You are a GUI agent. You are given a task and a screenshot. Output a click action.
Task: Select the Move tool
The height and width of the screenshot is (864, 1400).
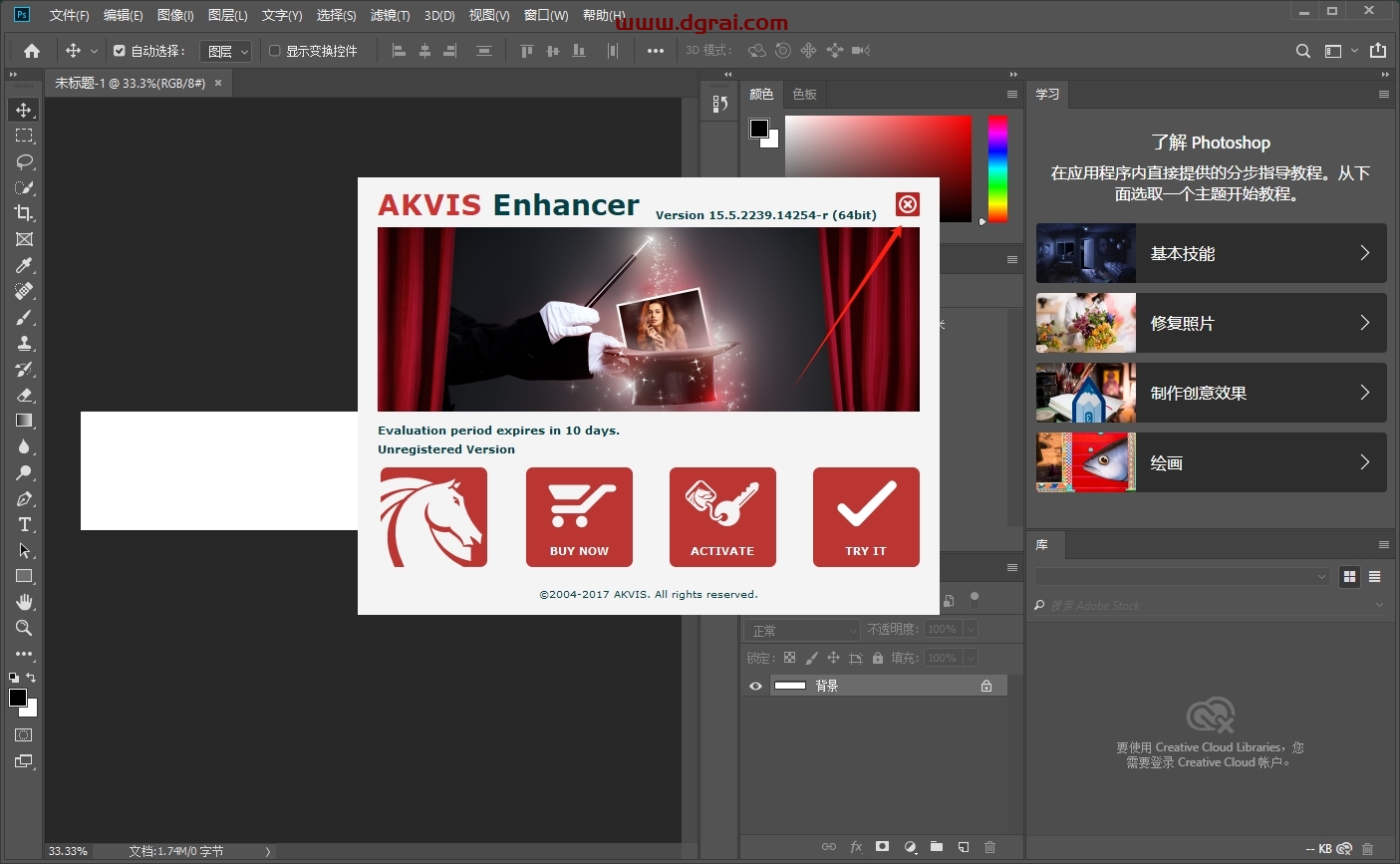[24, 110]
